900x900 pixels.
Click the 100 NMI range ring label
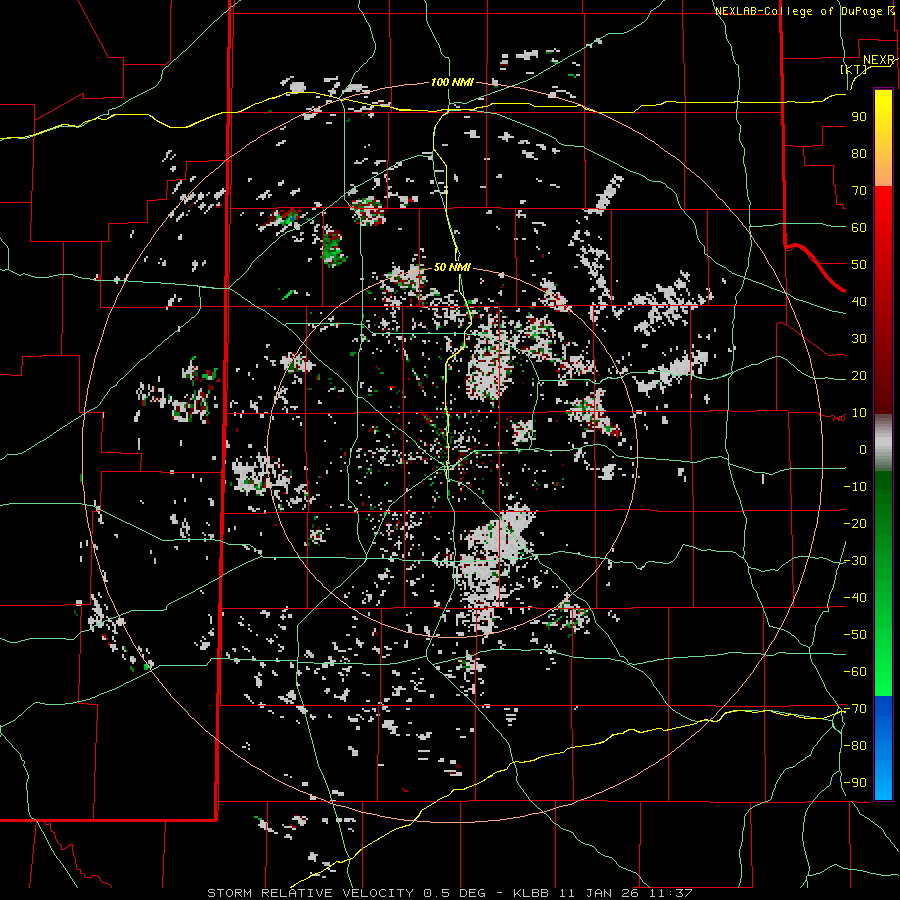point(452,82)
